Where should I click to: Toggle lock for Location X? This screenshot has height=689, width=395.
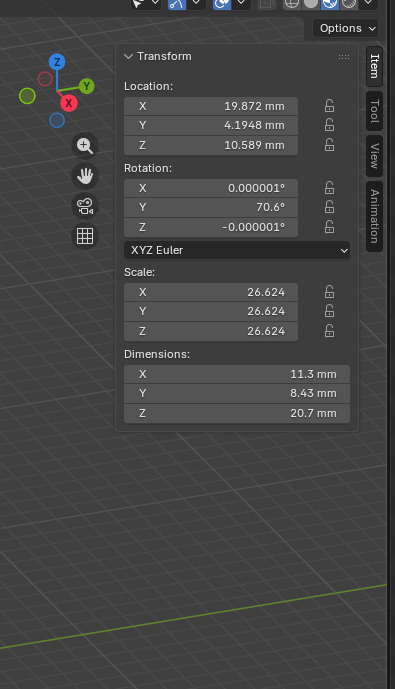point(330,106)
